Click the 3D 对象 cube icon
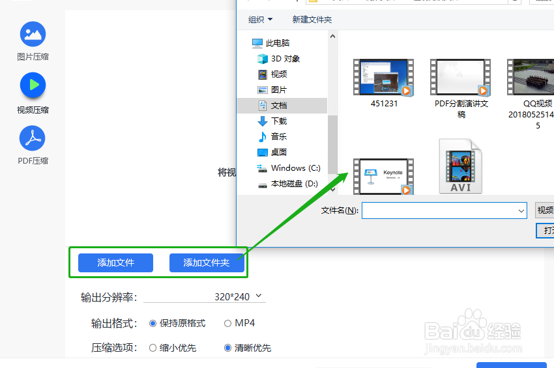The width and height of the screenshot is (554, 368). point(263,59)
